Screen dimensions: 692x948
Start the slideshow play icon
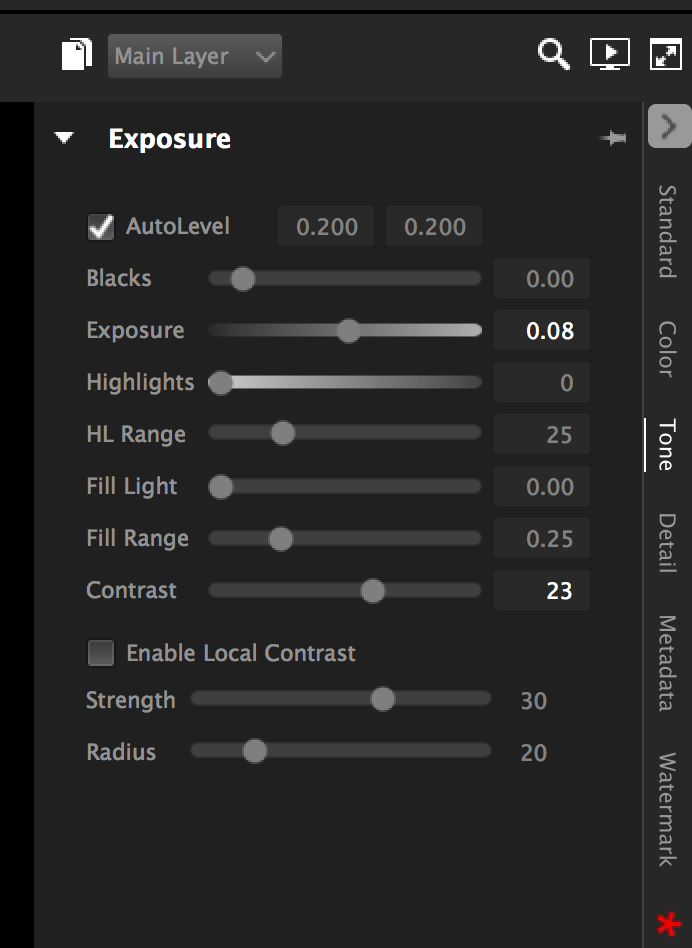[x=610, y=54]
